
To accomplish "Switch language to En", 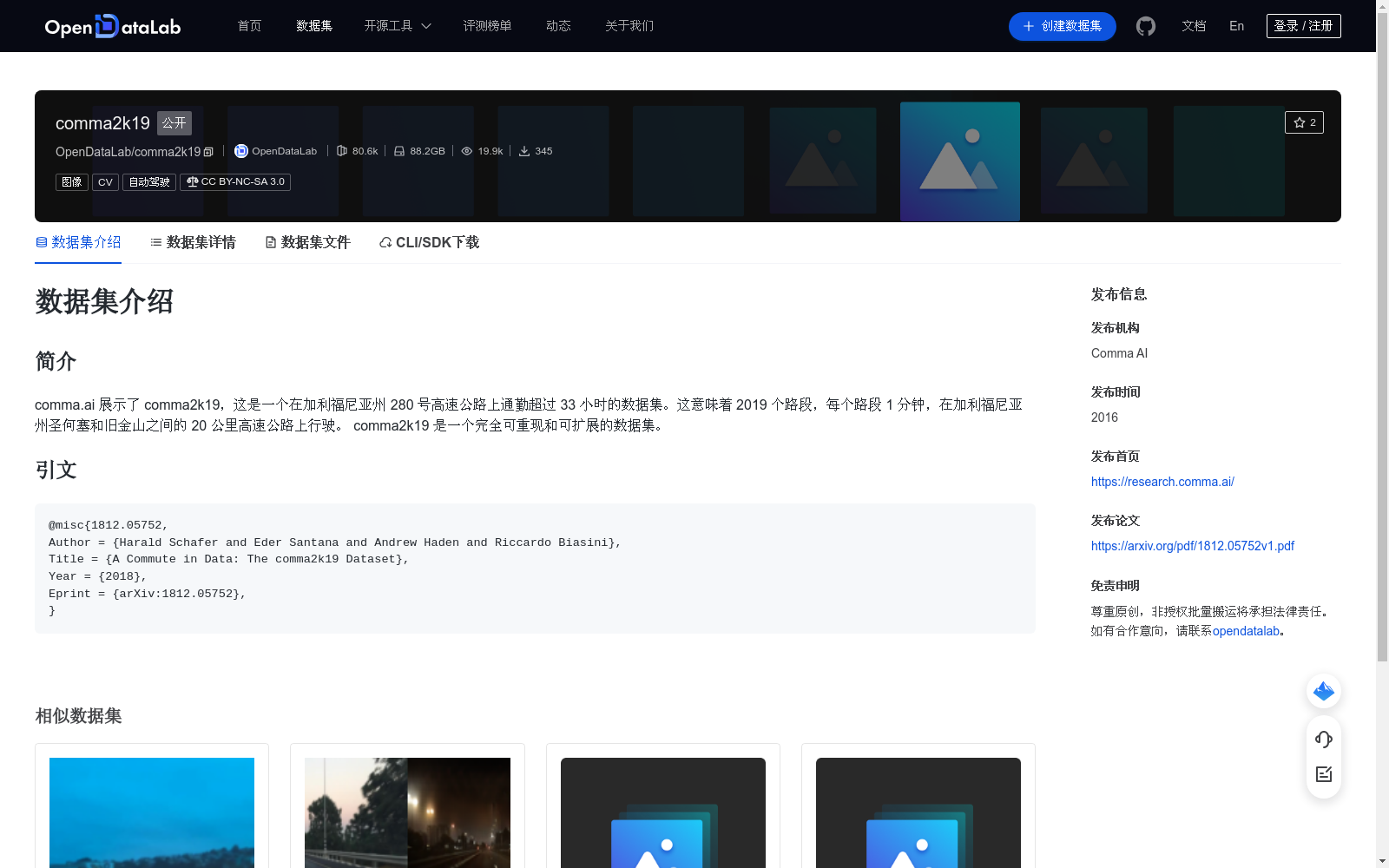I will point(1236,26).
